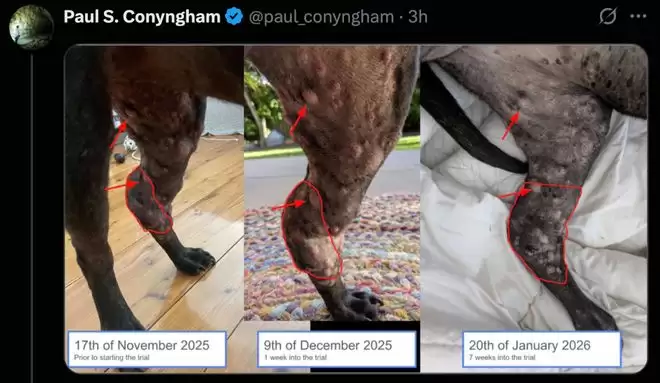The width and height of the screenshot is (660, 383).
Task: Open the @paul_conyngham handle link
Action: click(x=321, y=17)
